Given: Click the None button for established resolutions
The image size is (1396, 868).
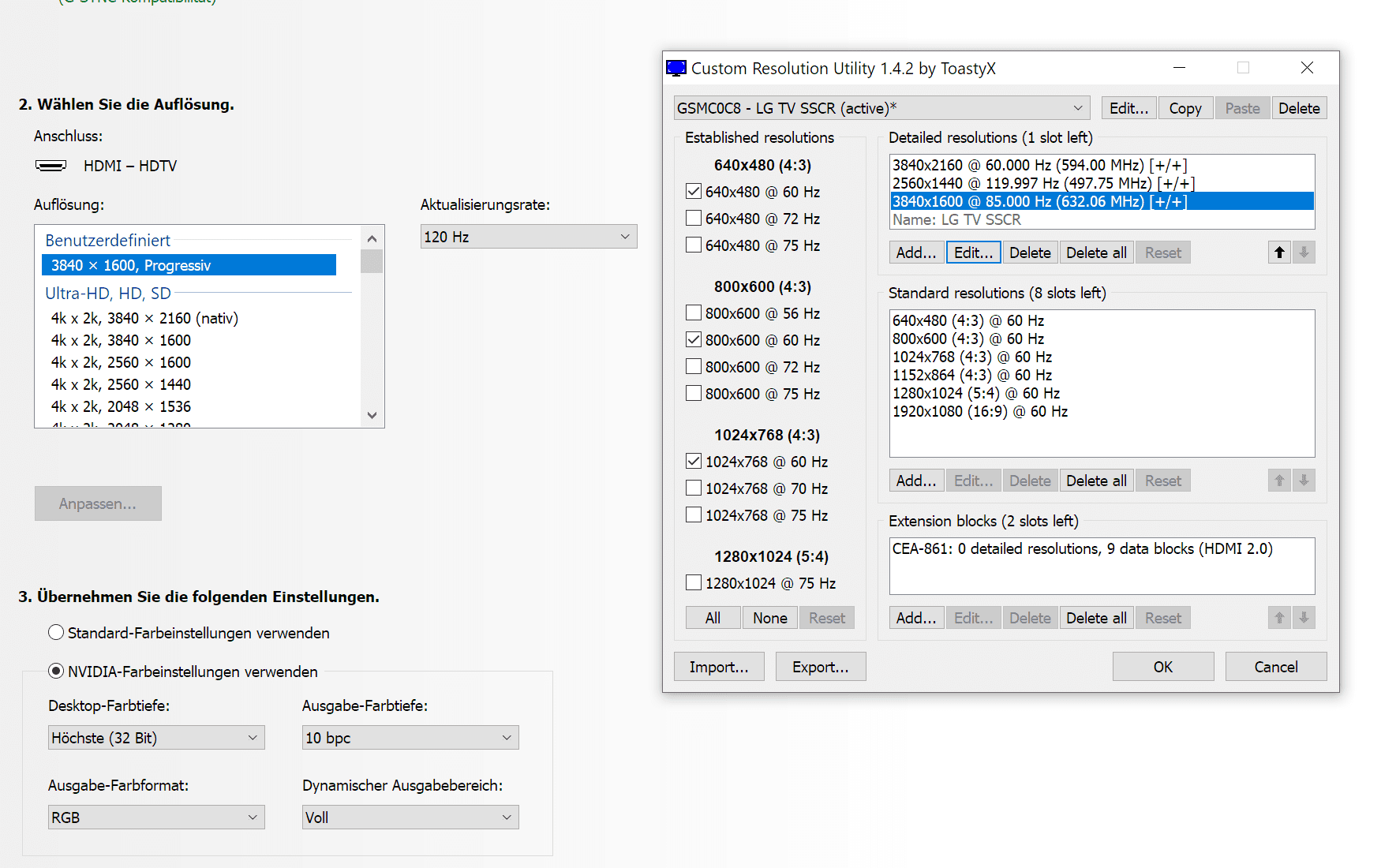Looking at the screenshot, I should (769, 618).
